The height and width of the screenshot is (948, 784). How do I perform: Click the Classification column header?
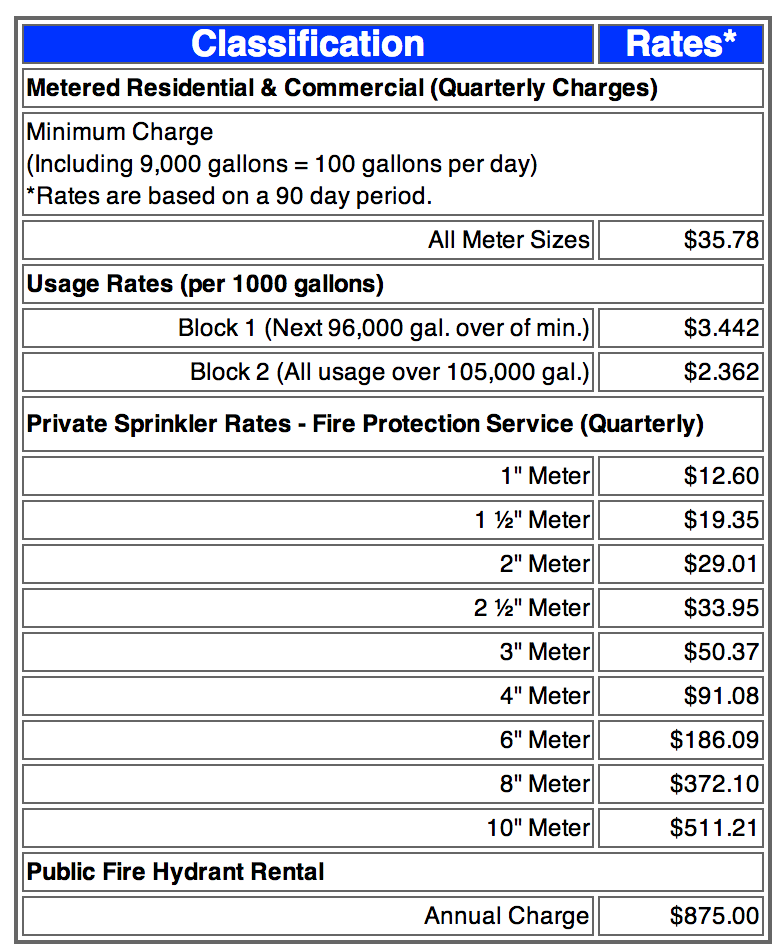click(x=308, y=44)
